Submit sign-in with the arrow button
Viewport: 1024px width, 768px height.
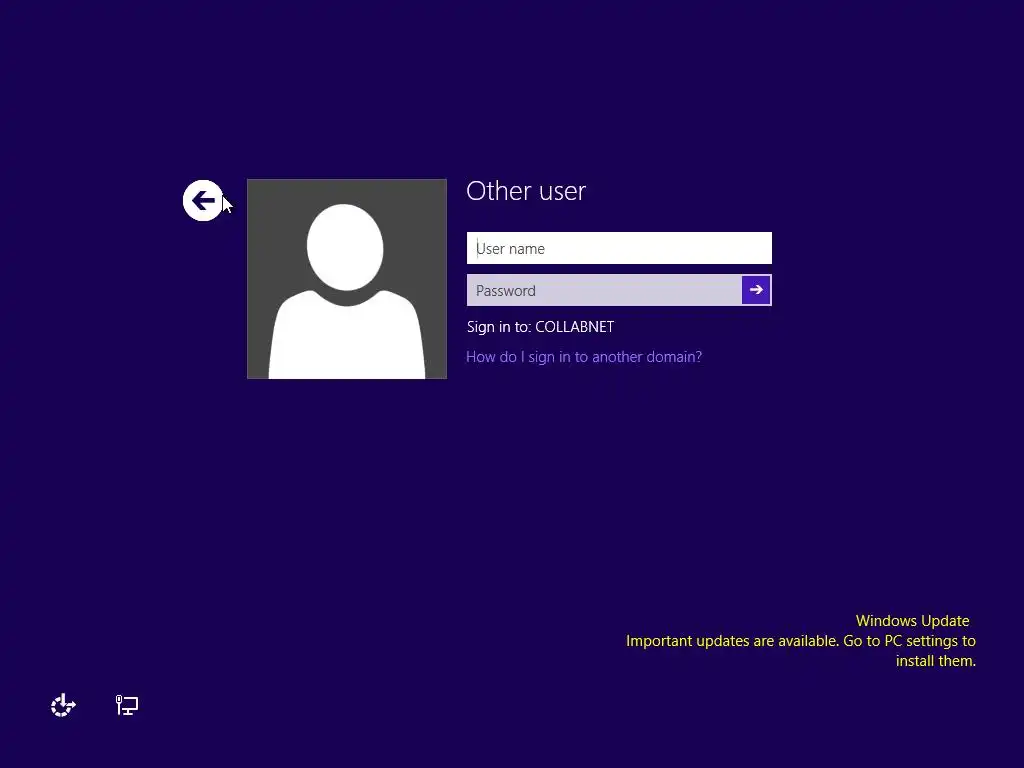[x=756, y=290]
